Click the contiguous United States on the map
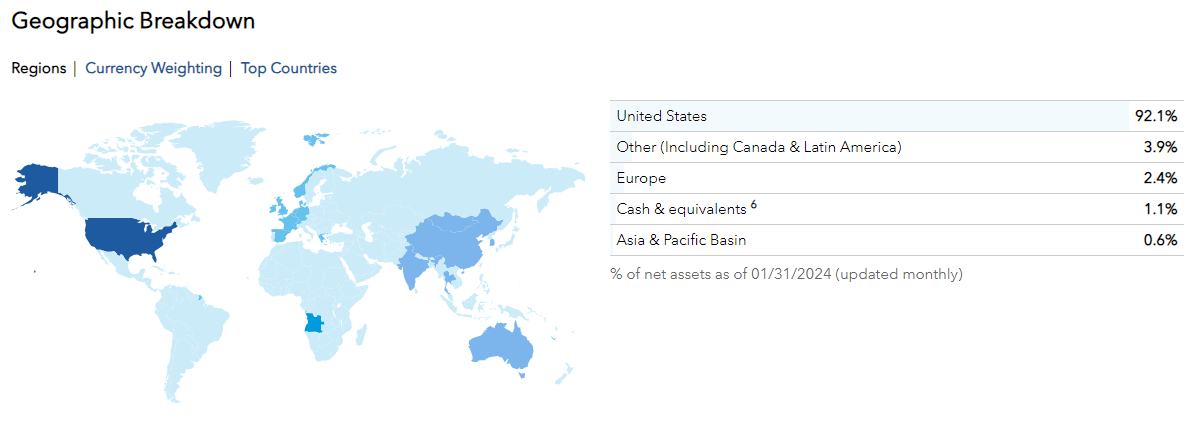Image resolution: width=1196 pixels, height=433 pixels. 128,237
